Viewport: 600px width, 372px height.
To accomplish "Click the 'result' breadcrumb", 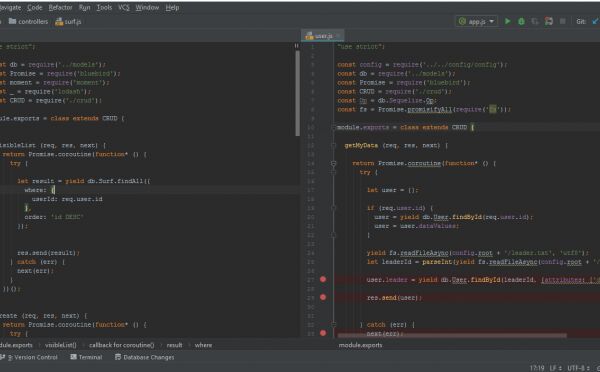I will (x=174, y=345).
